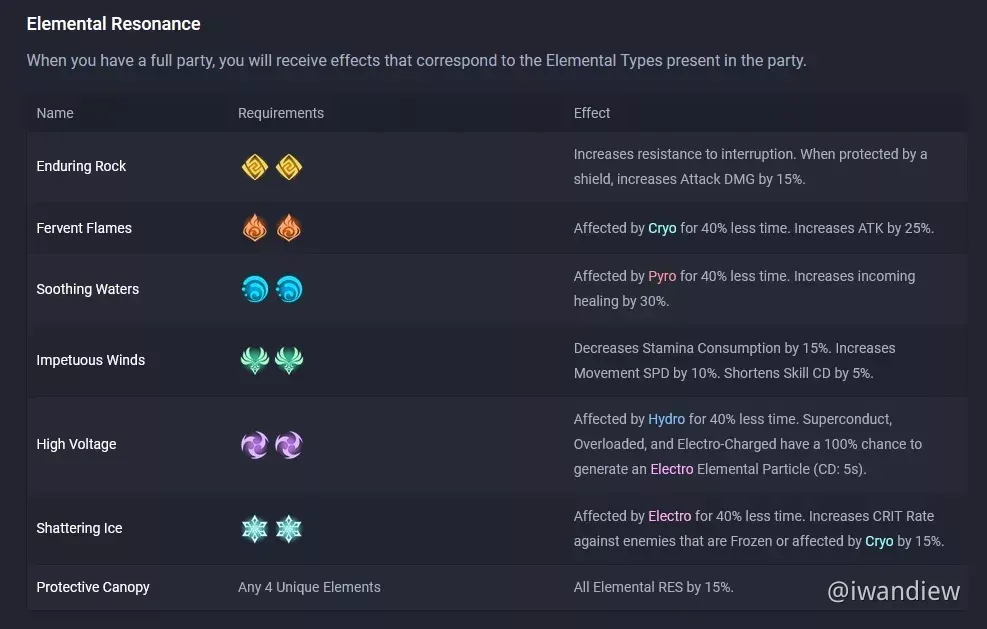Click the second Electro element icon
Screen dimensions: 987x629
click(289, 445)
